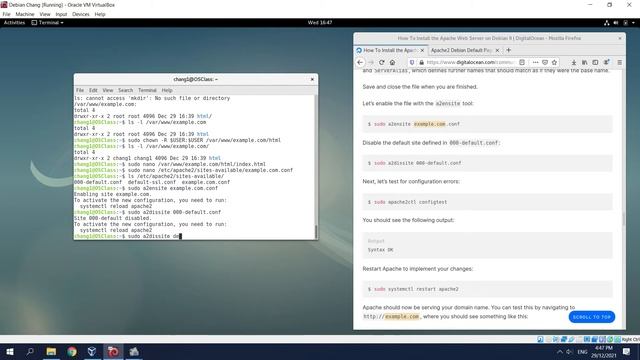Viewport: 640px width, 360px height.
Task: Click the Windows tray volume icon
Action: click(x=569, y=352)
